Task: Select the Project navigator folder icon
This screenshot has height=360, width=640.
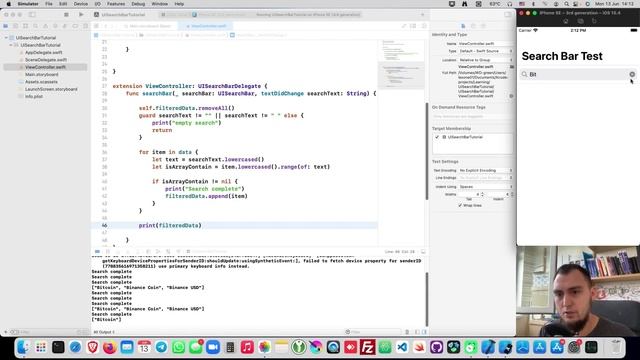Action: [x=6, y=26]
